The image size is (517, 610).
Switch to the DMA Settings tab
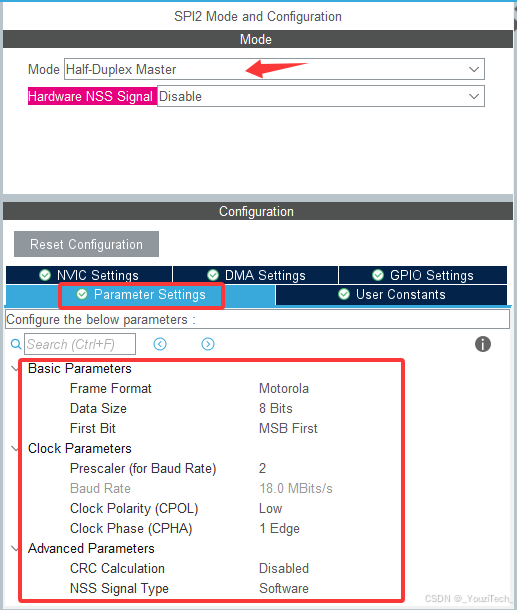pos(256,275)
